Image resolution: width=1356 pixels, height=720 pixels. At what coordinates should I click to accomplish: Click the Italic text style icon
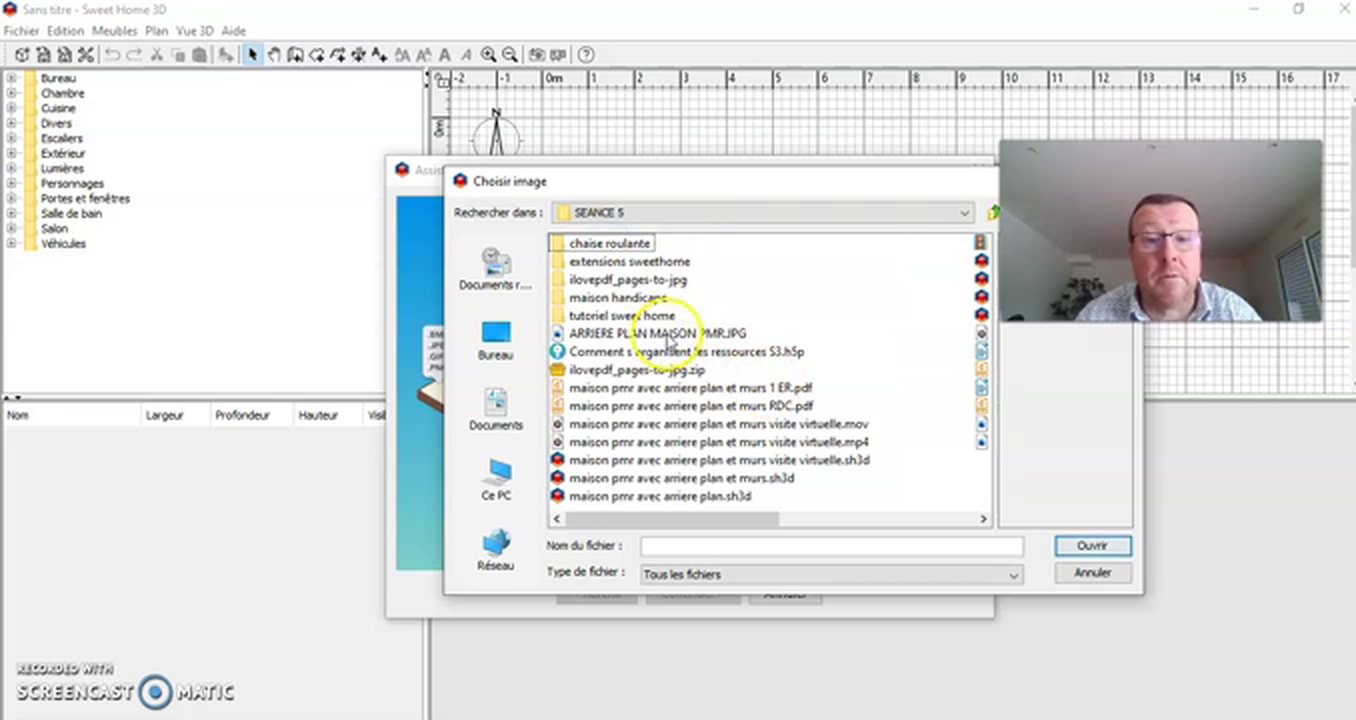point(465,55)
